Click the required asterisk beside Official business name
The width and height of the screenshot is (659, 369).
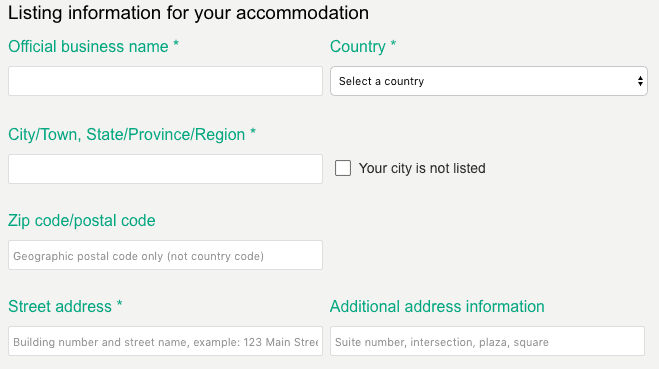click(176, 44)
